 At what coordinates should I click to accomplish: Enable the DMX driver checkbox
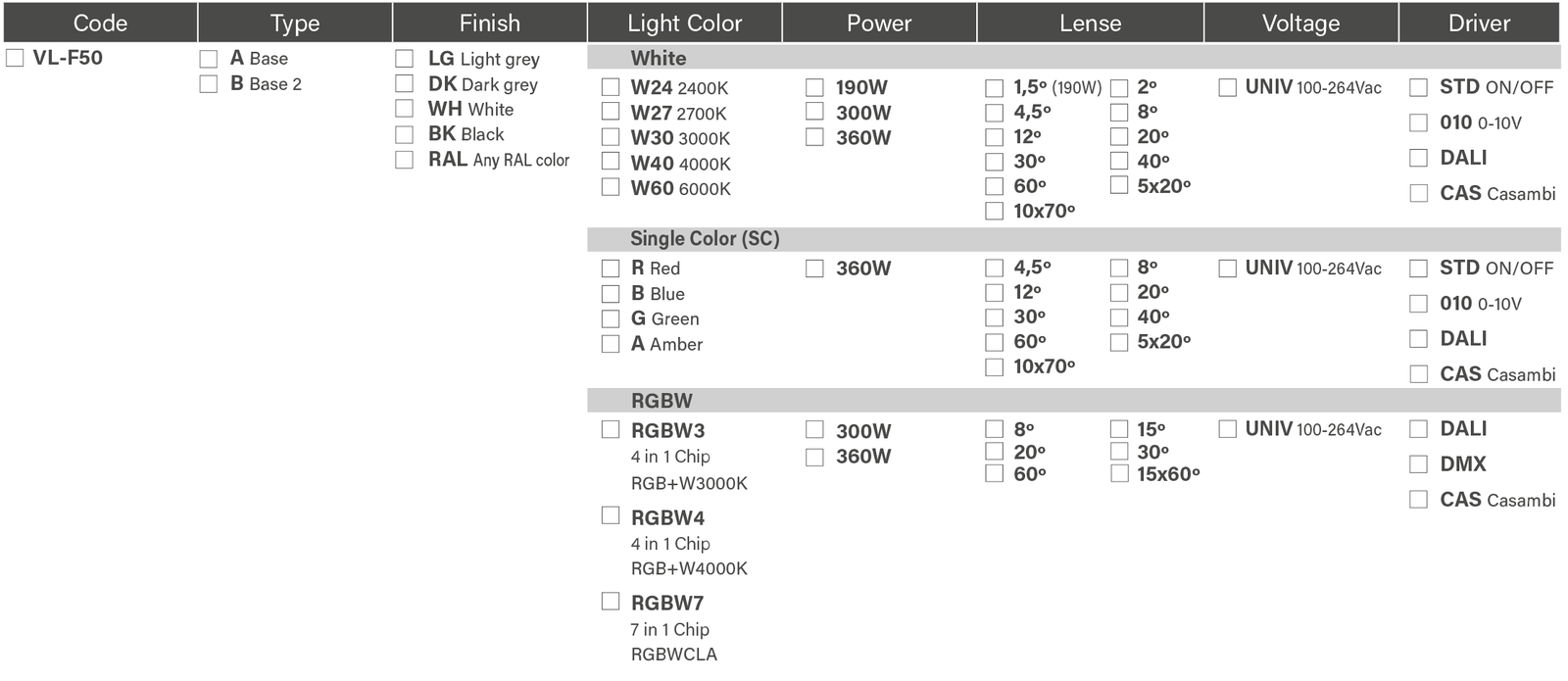tap(1418, 464)
